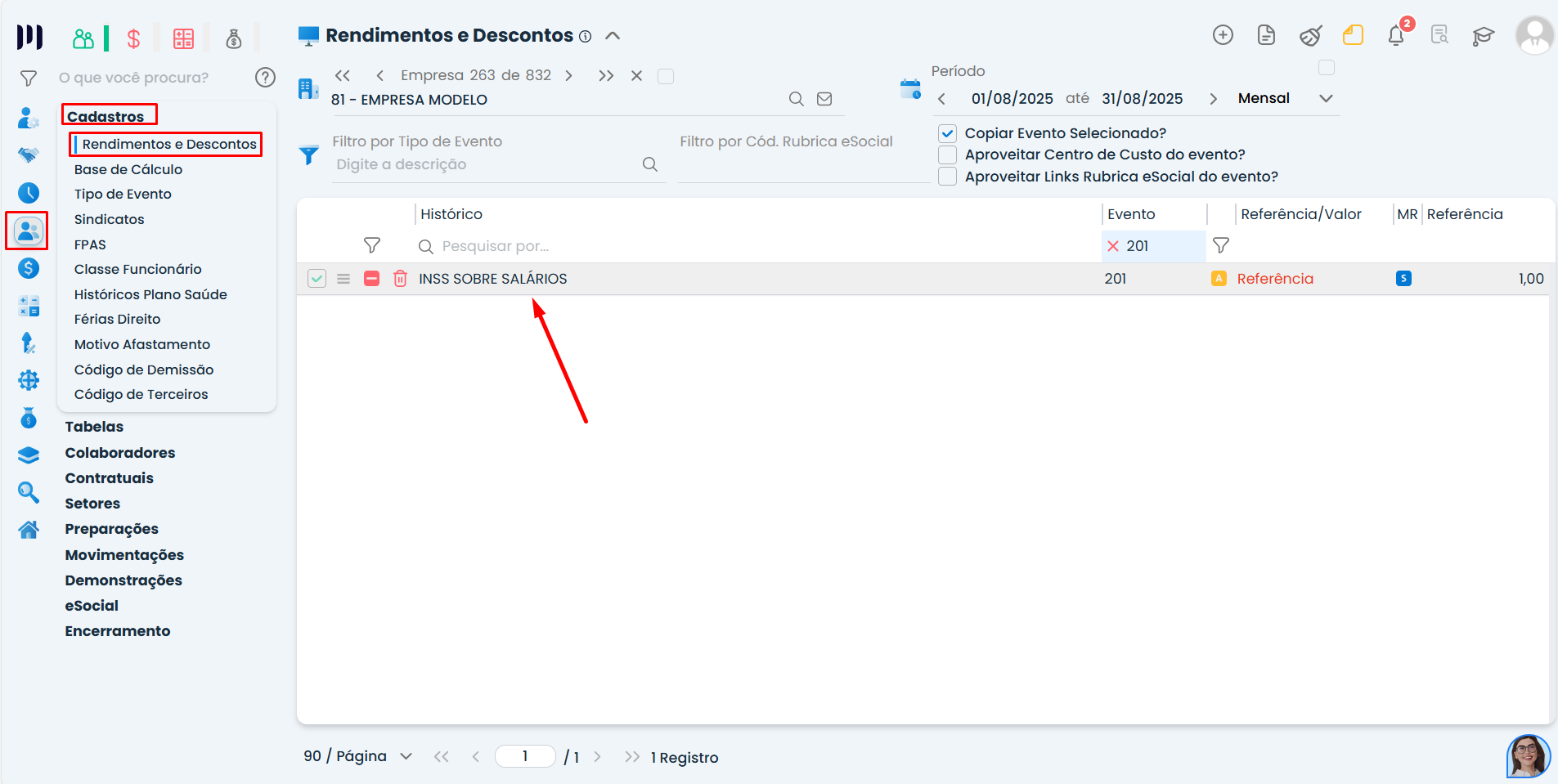Select Código de Demissão menu item
The height and width of the screenshot is (784, 1558).
coord(144,370)
